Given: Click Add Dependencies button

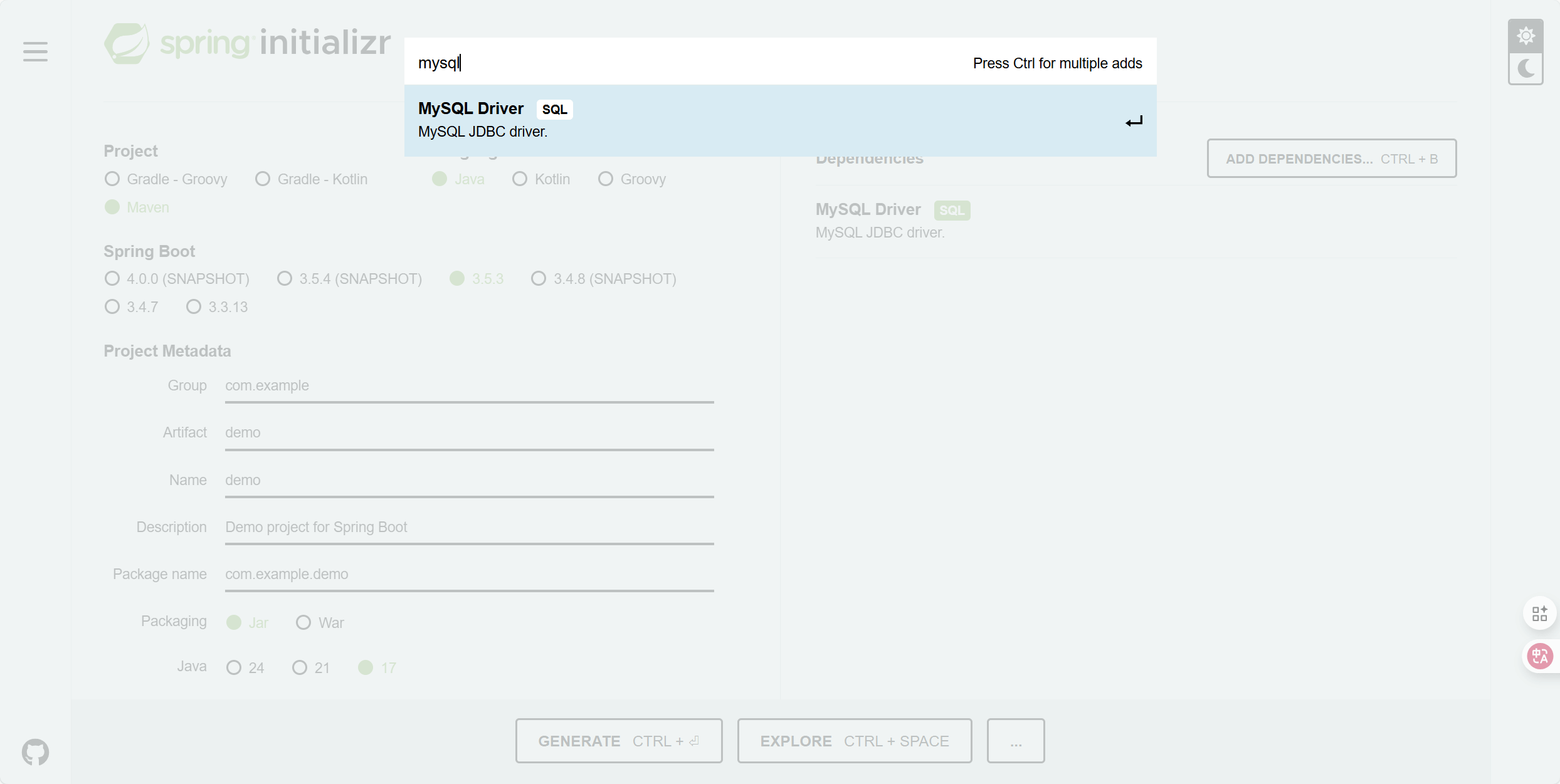Looking at the screenshot, I should (1331, 159).
